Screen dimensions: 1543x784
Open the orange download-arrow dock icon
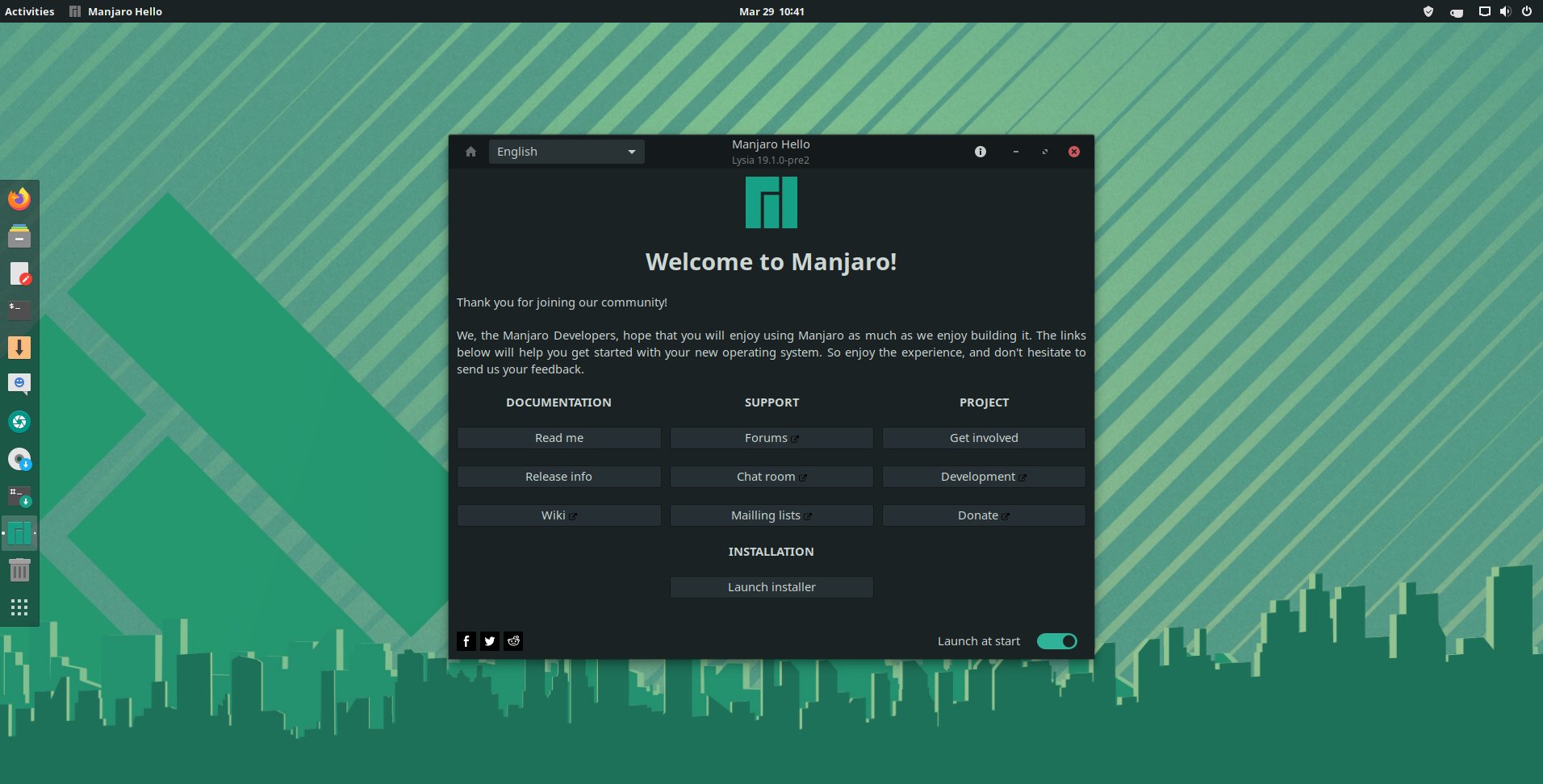tap(19, 348)
